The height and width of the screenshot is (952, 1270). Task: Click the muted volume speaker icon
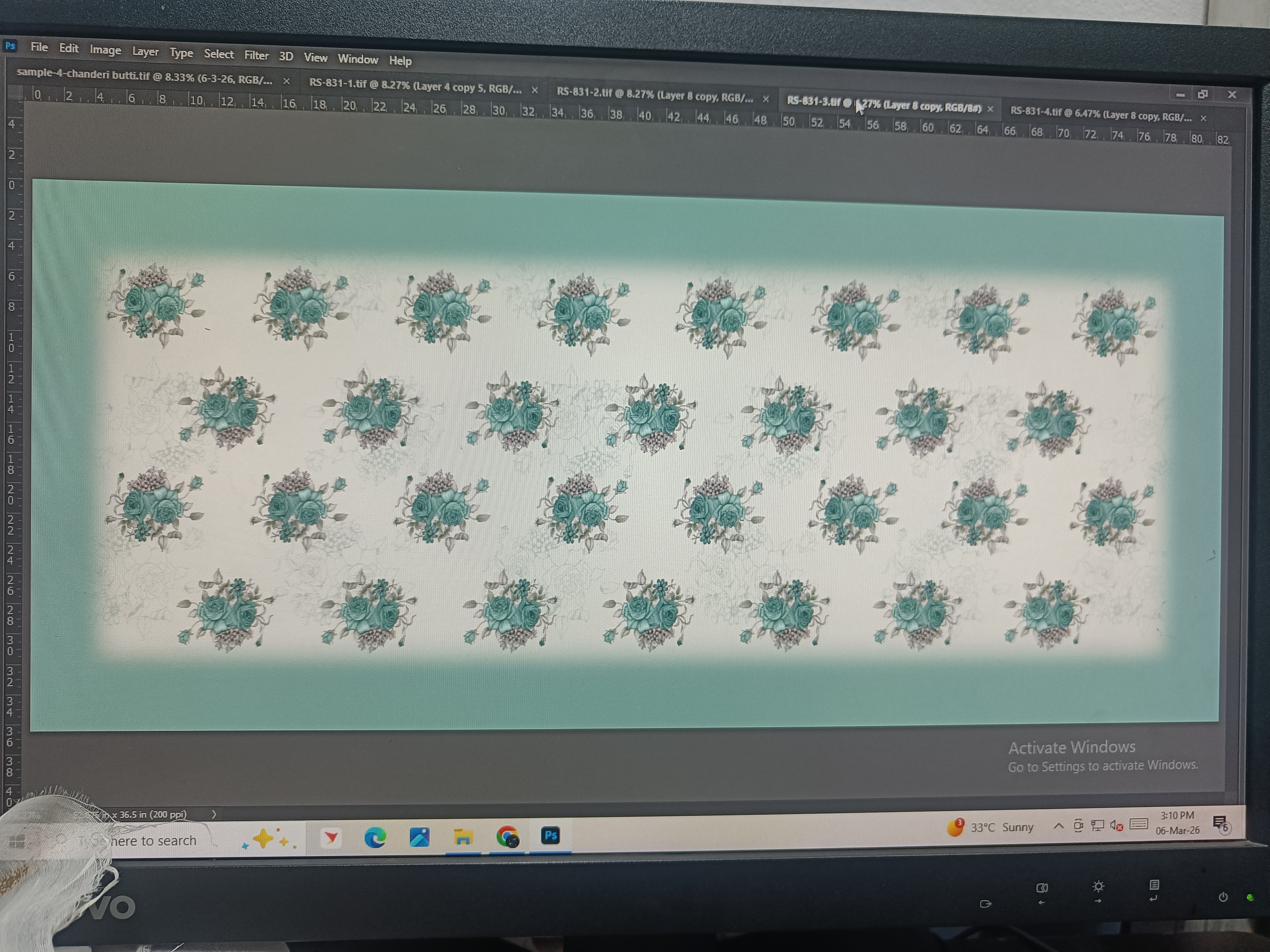1116,826
